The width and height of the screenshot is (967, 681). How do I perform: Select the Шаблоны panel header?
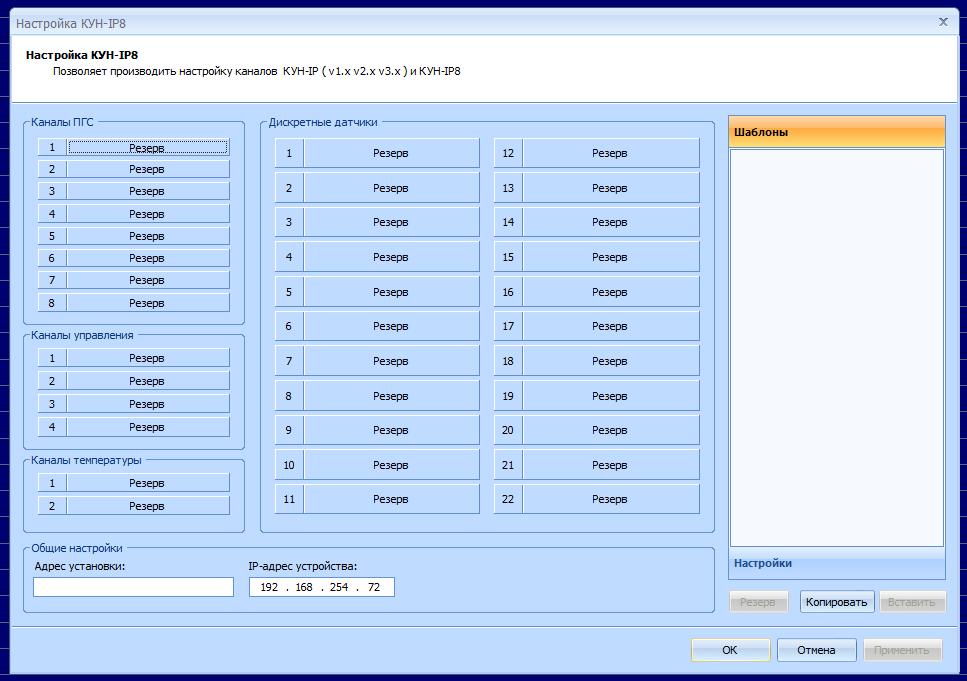[836, 132]
